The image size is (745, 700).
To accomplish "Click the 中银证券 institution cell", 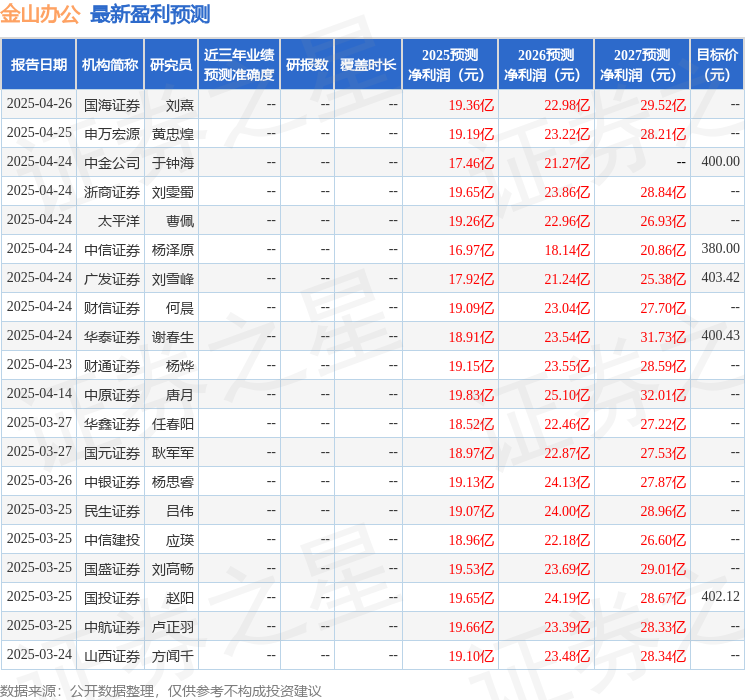I will coord(112,482).
